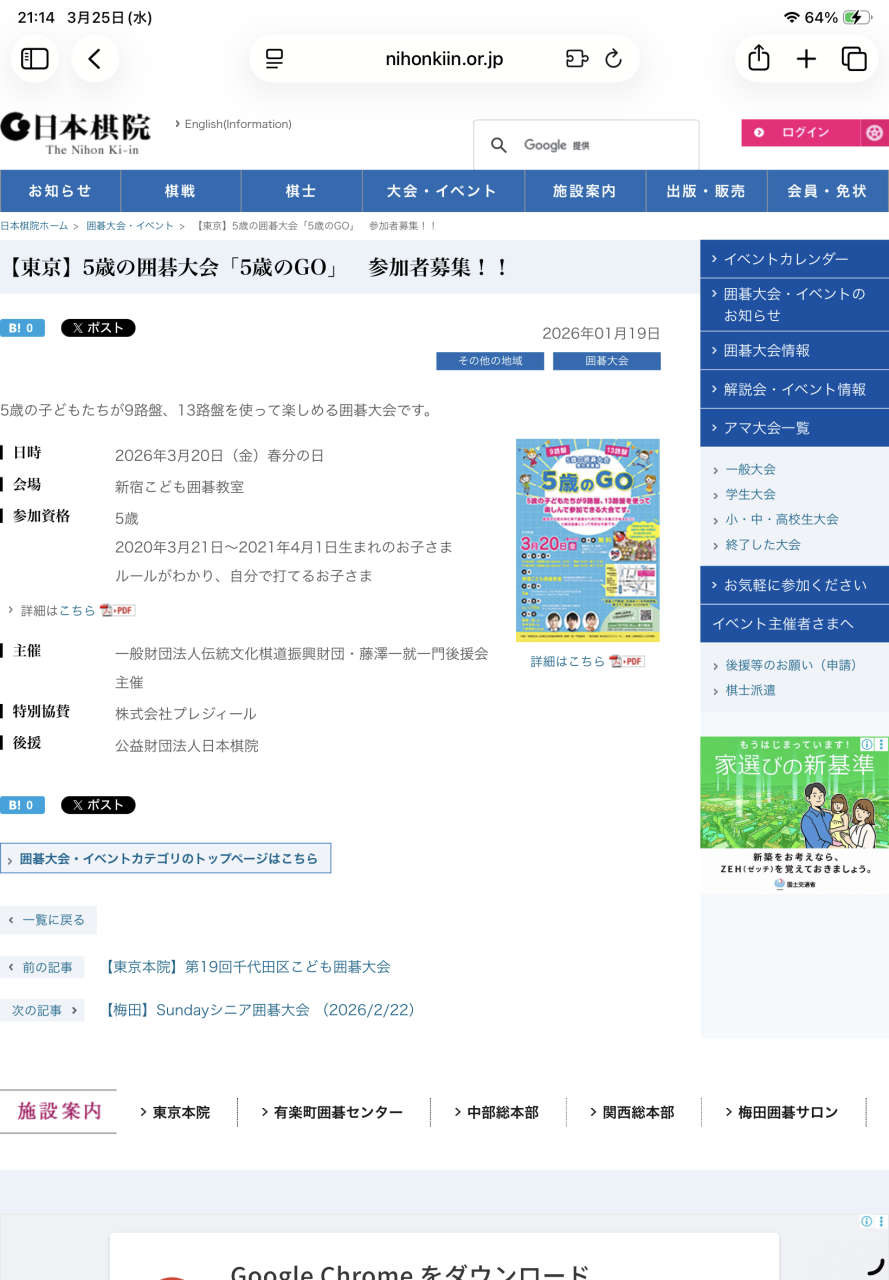889x1280 pixels.
Task: View the 5歳のGO poster thumbnail
Action: [587, 539]
